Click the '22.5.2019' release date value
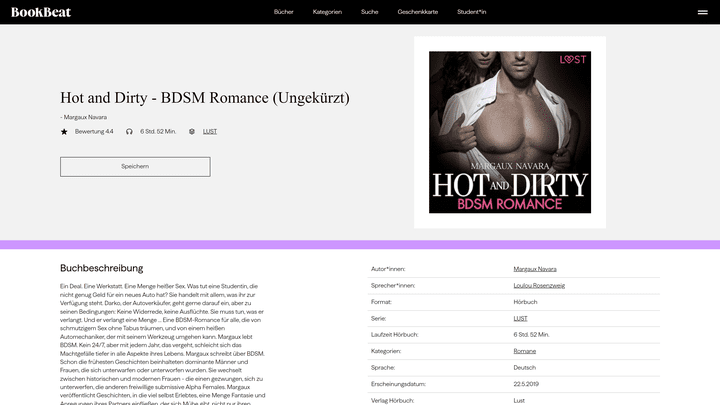 (x=526, y=384)
